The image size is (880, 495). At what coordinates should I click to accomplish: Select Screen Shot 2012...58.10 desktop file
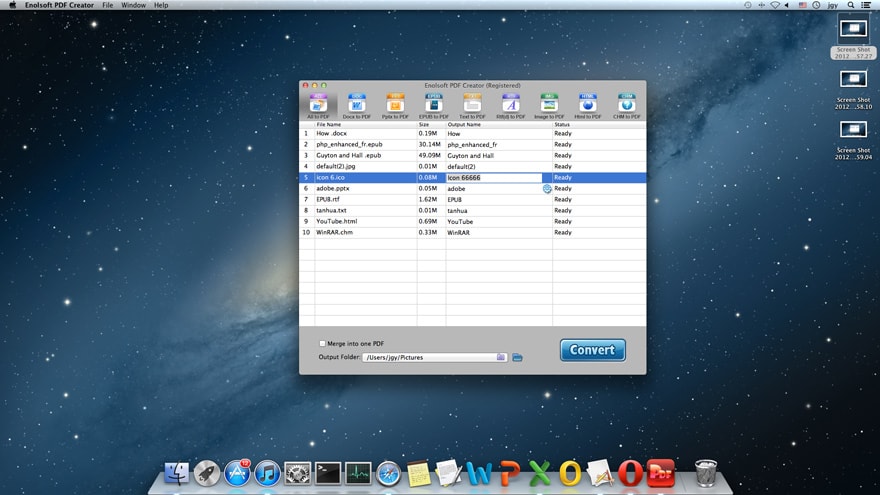click(853, 90)
